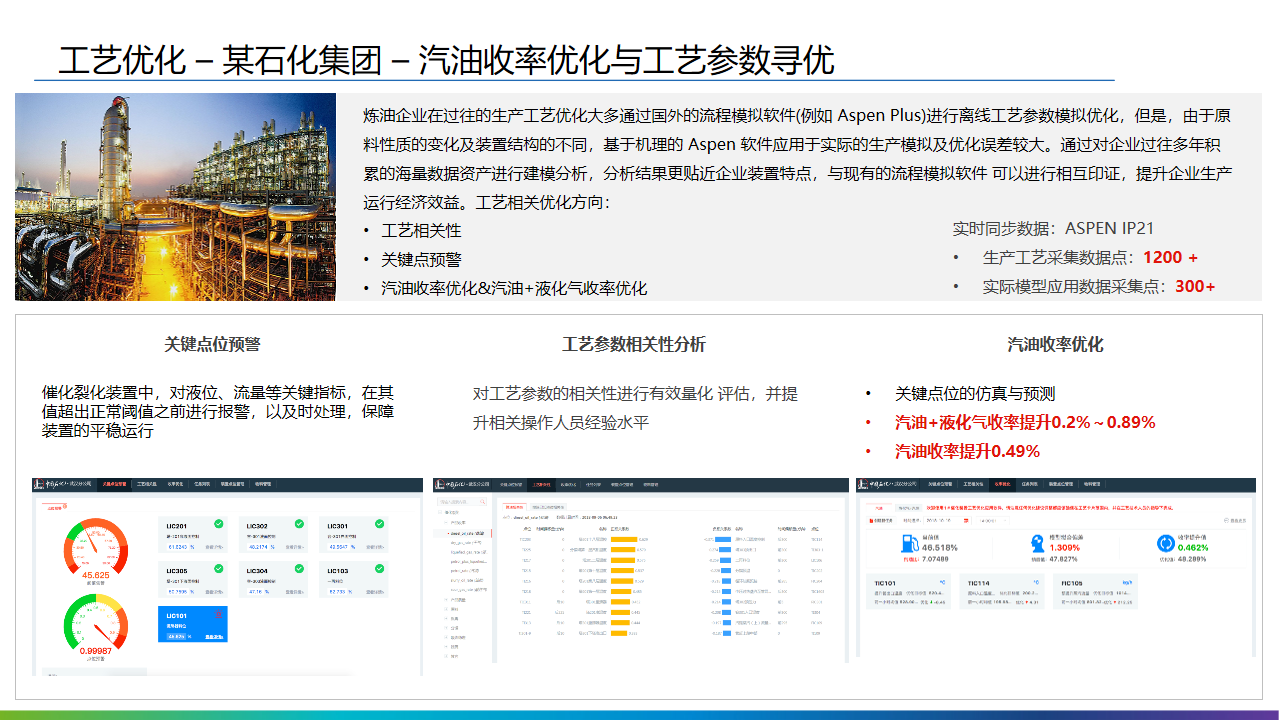Open the time dropdown showing 14:00:01

(993, 521)
